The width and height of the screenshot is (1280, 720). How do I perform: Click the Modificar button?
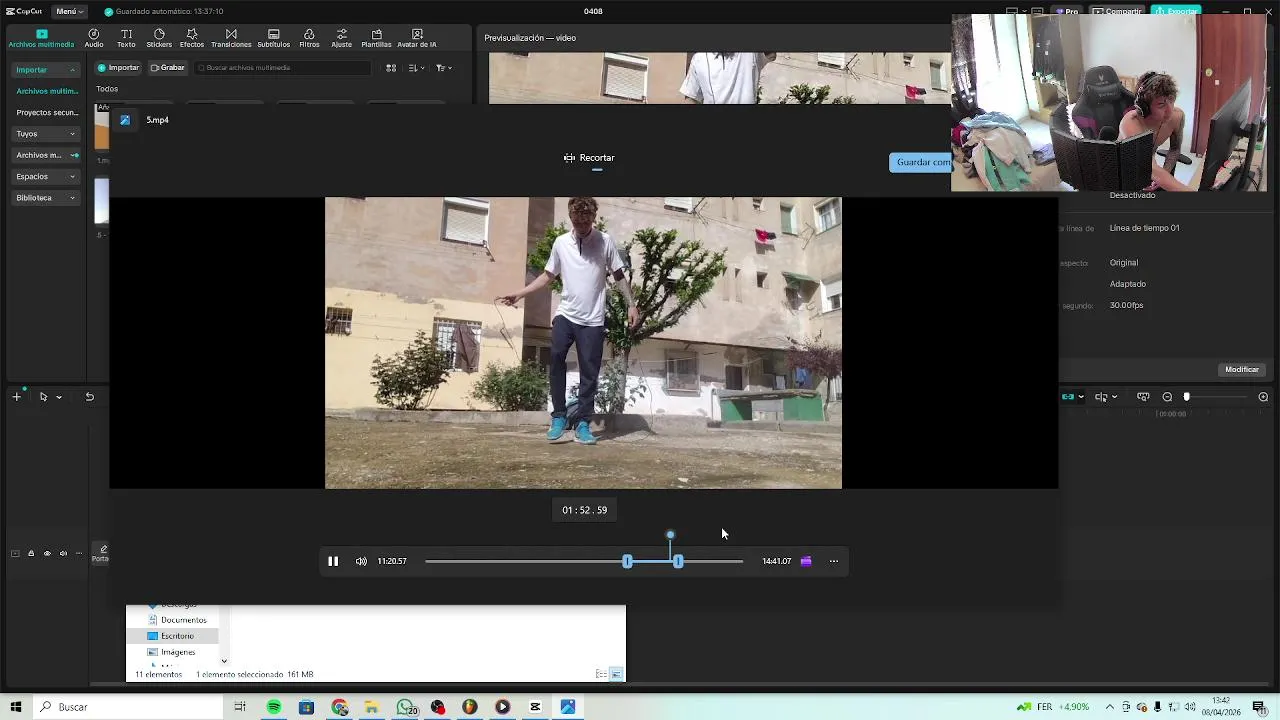click(1242, 370)
